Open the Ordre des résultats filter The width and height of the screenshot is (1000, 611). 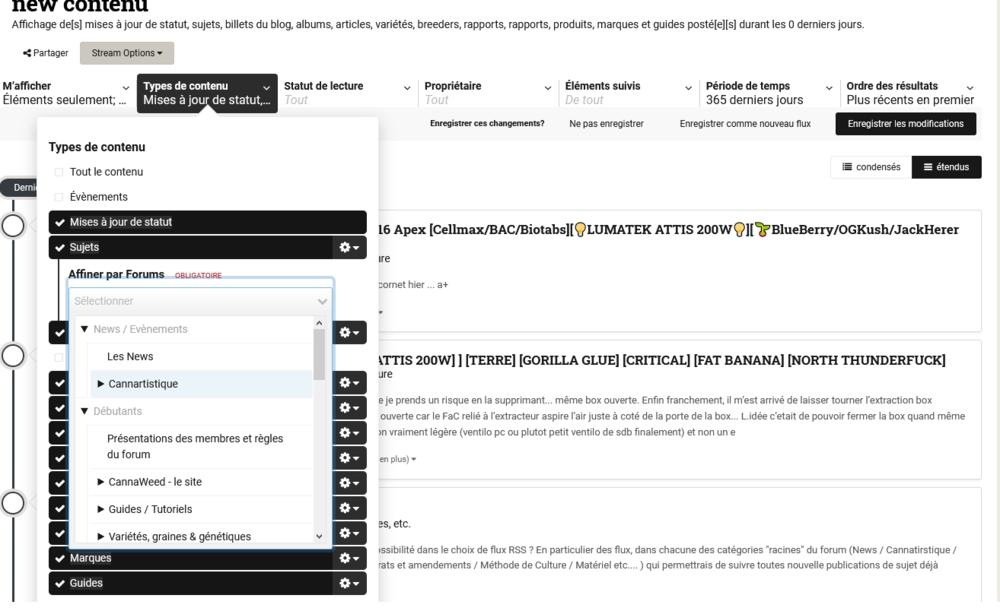910,93
